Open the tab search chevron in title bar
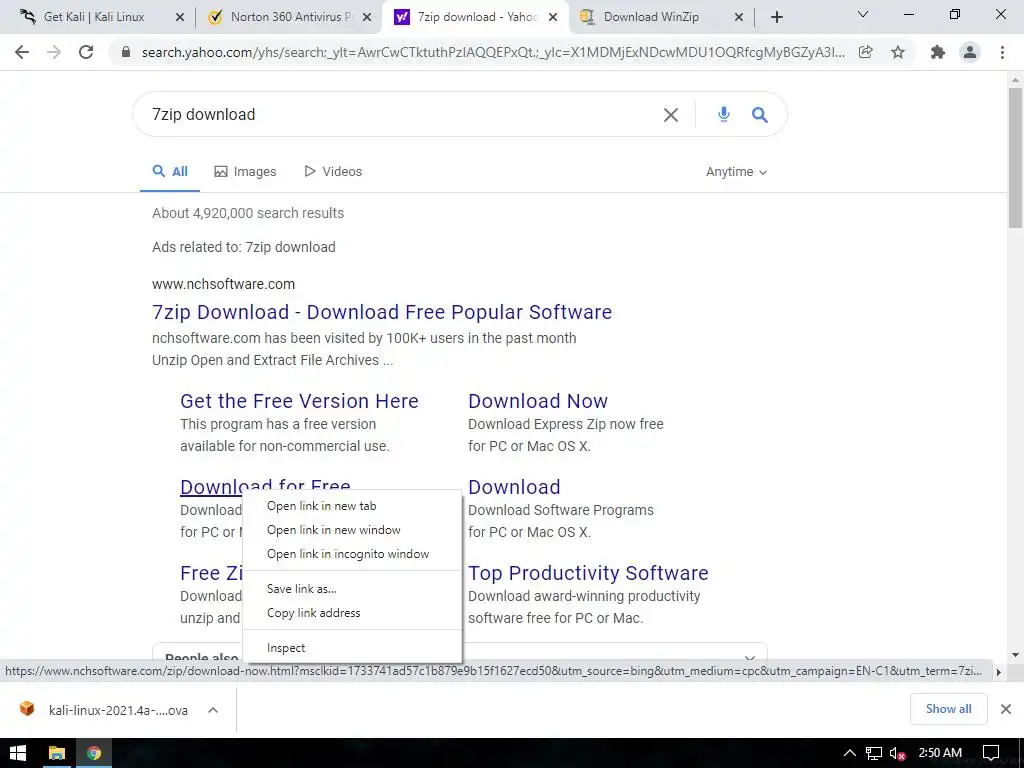The width and height of the screenshot is (1024, 768). pyautogui.click(x=863, y=14)
